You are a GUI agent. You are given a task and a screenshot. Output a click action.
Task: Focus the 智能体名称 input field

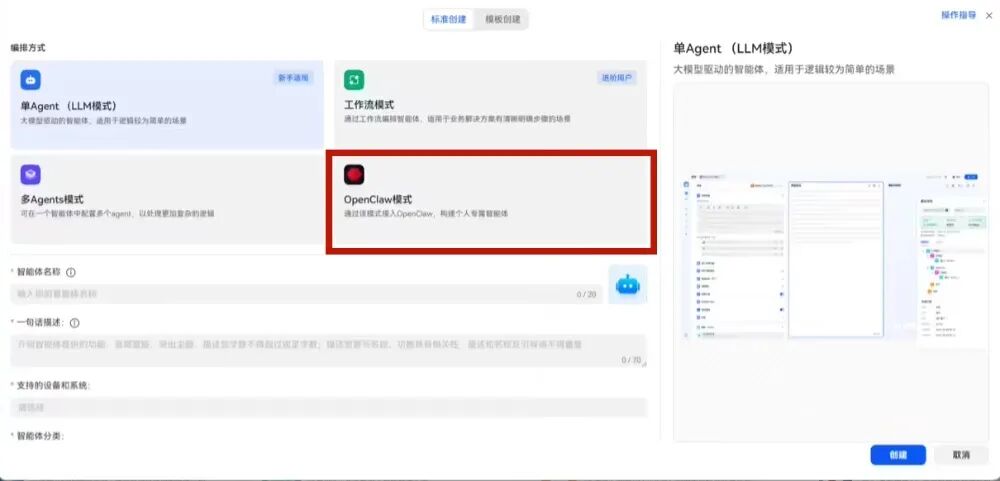[x=306, y=294]
